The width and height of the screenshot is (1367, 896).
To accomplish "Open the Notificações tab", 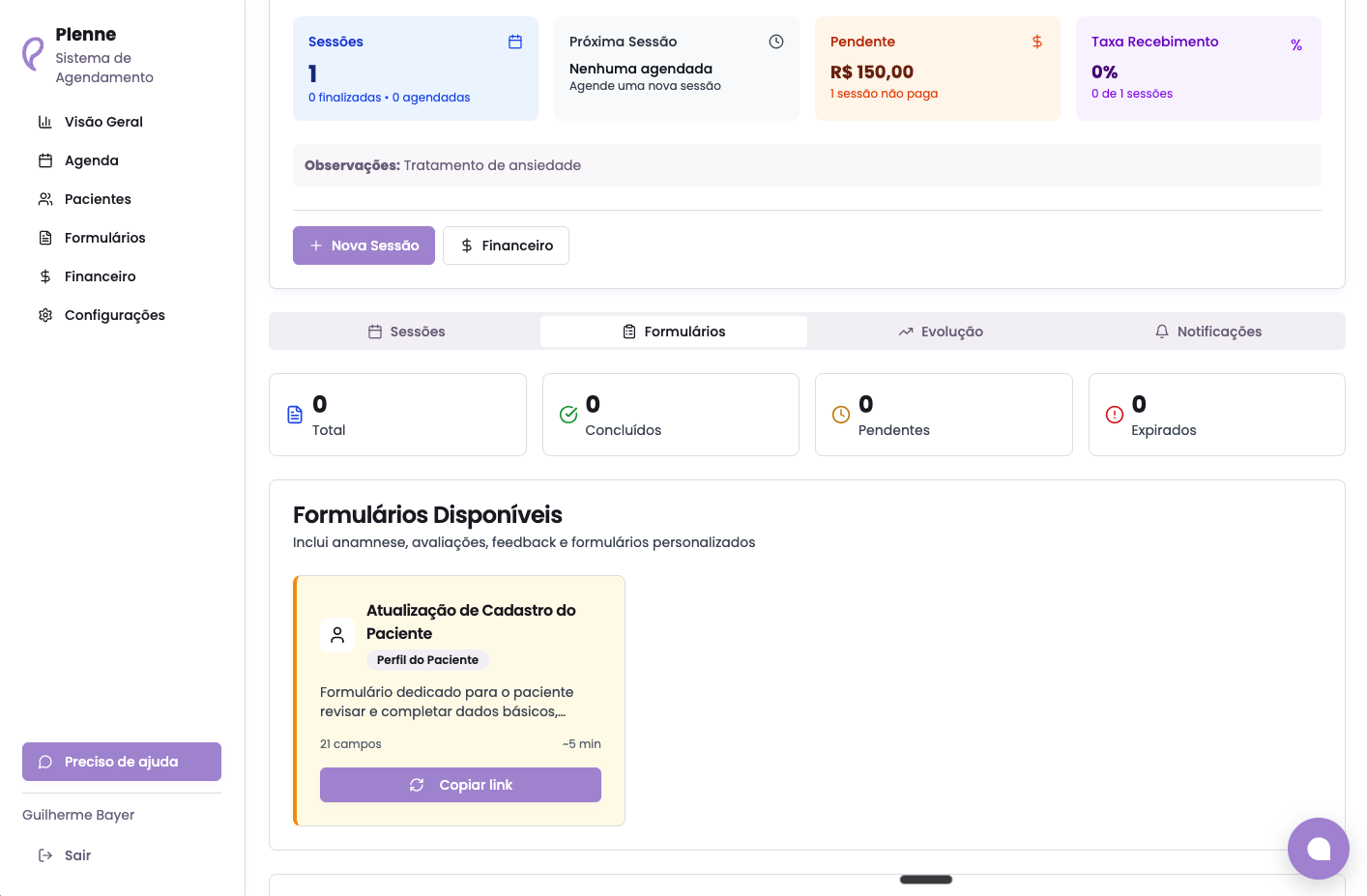I will [1208, 332].
